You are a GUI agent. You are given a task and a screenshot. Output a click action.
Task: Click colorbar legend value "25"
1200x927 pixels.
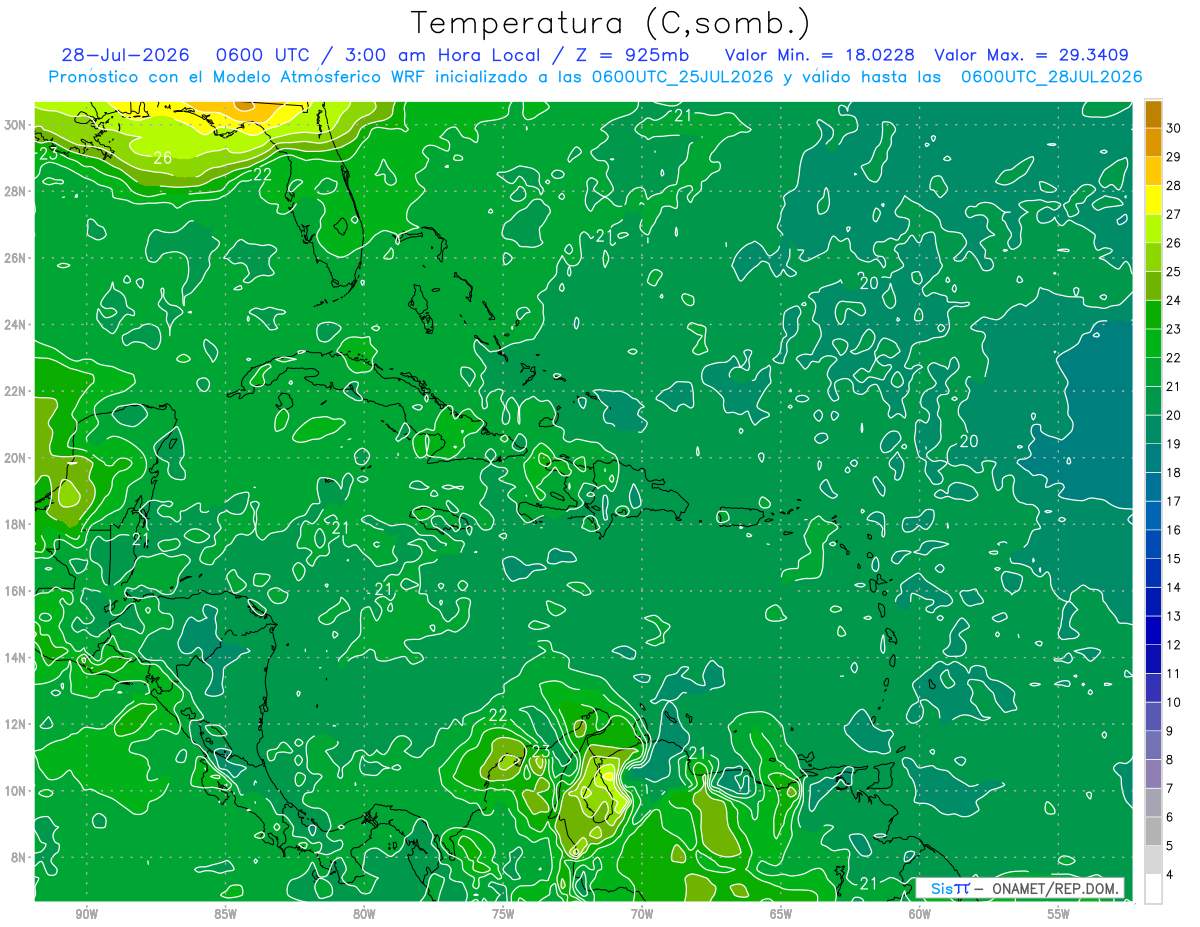coord(1174,272)
